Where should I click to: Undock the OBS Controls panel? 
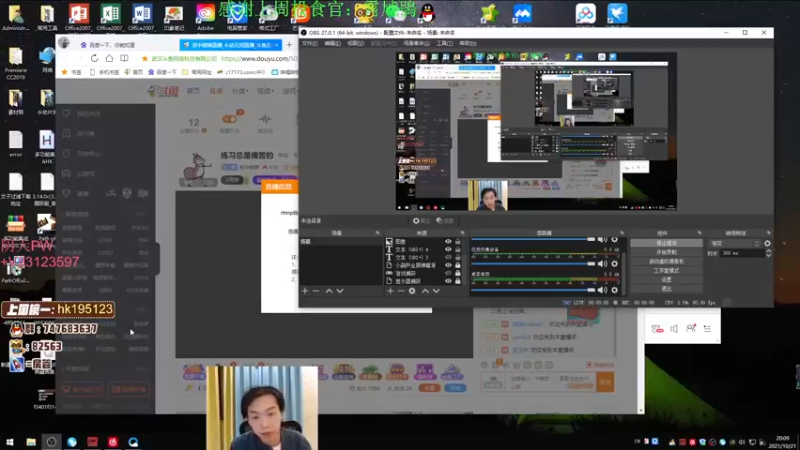[x=699, y=233]
